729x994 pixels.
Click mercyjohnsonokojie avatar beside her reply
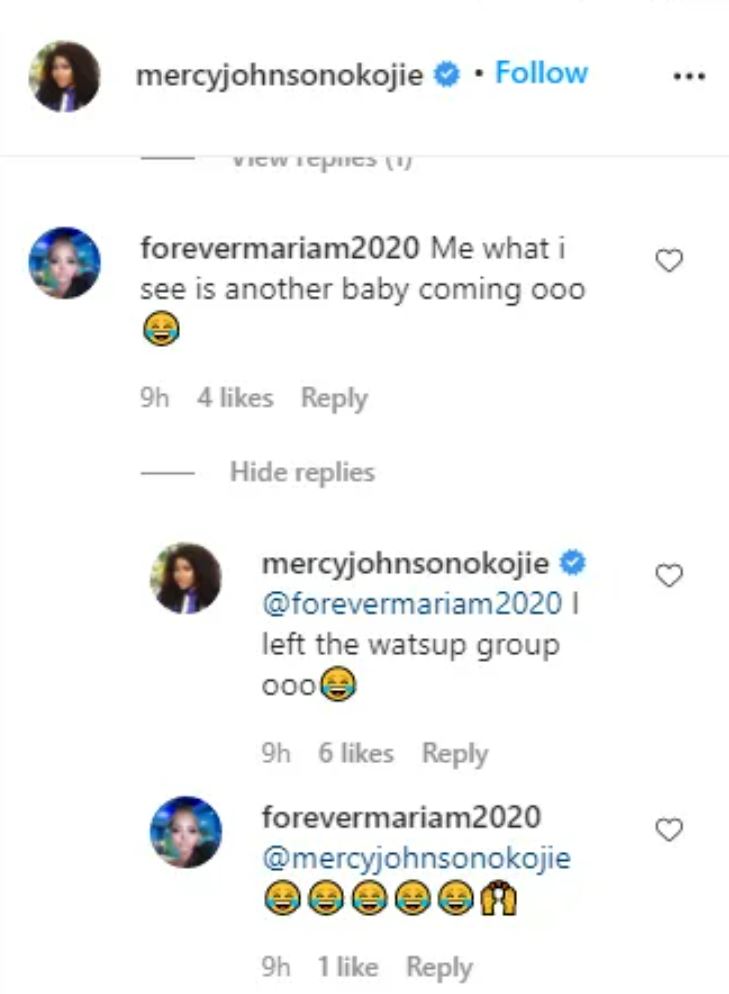click(186, 577)
